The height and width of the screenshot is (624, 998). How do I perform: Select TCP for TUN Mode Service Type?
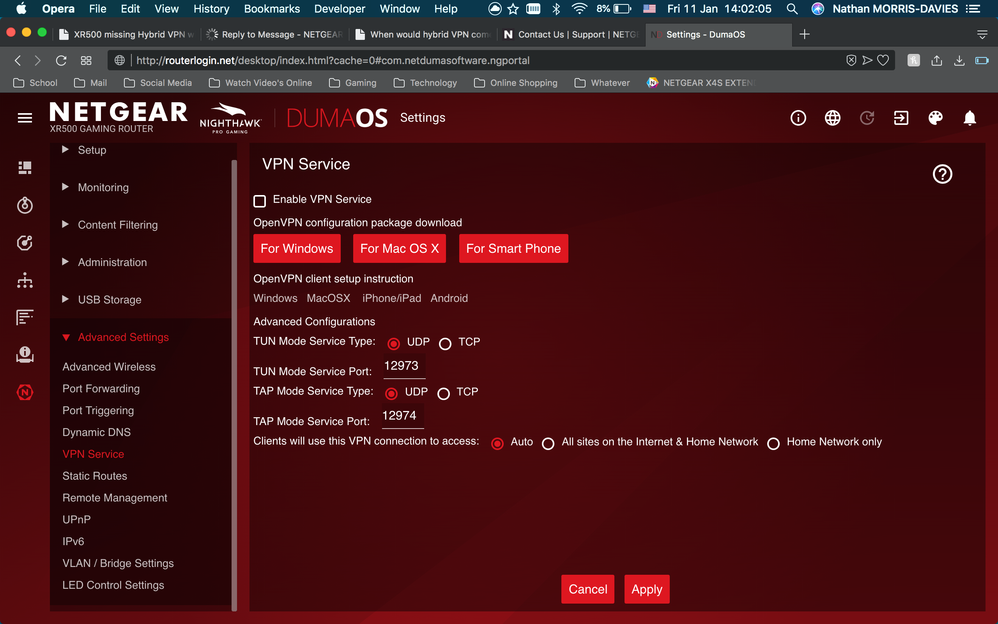pyautogui.click(x=446, y=341)
